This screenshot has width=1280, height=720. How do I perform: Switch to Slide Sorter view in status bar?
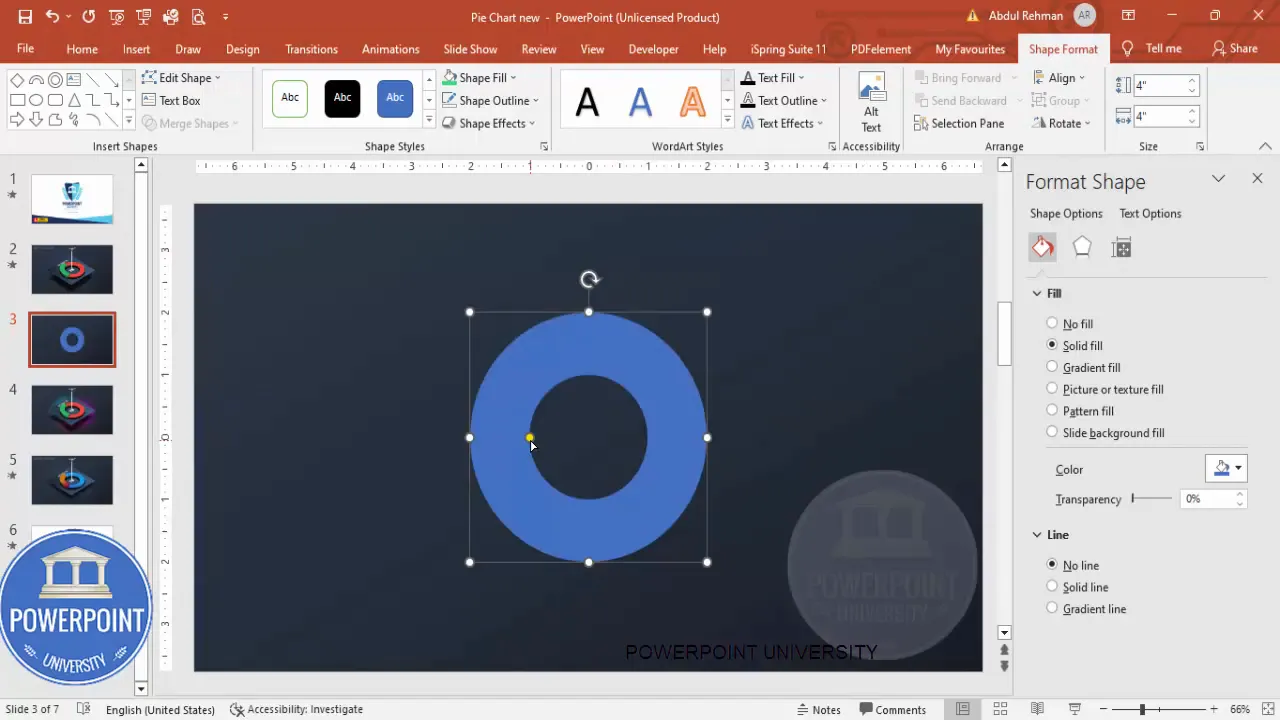pyautogui.click(x=999, y=709)
